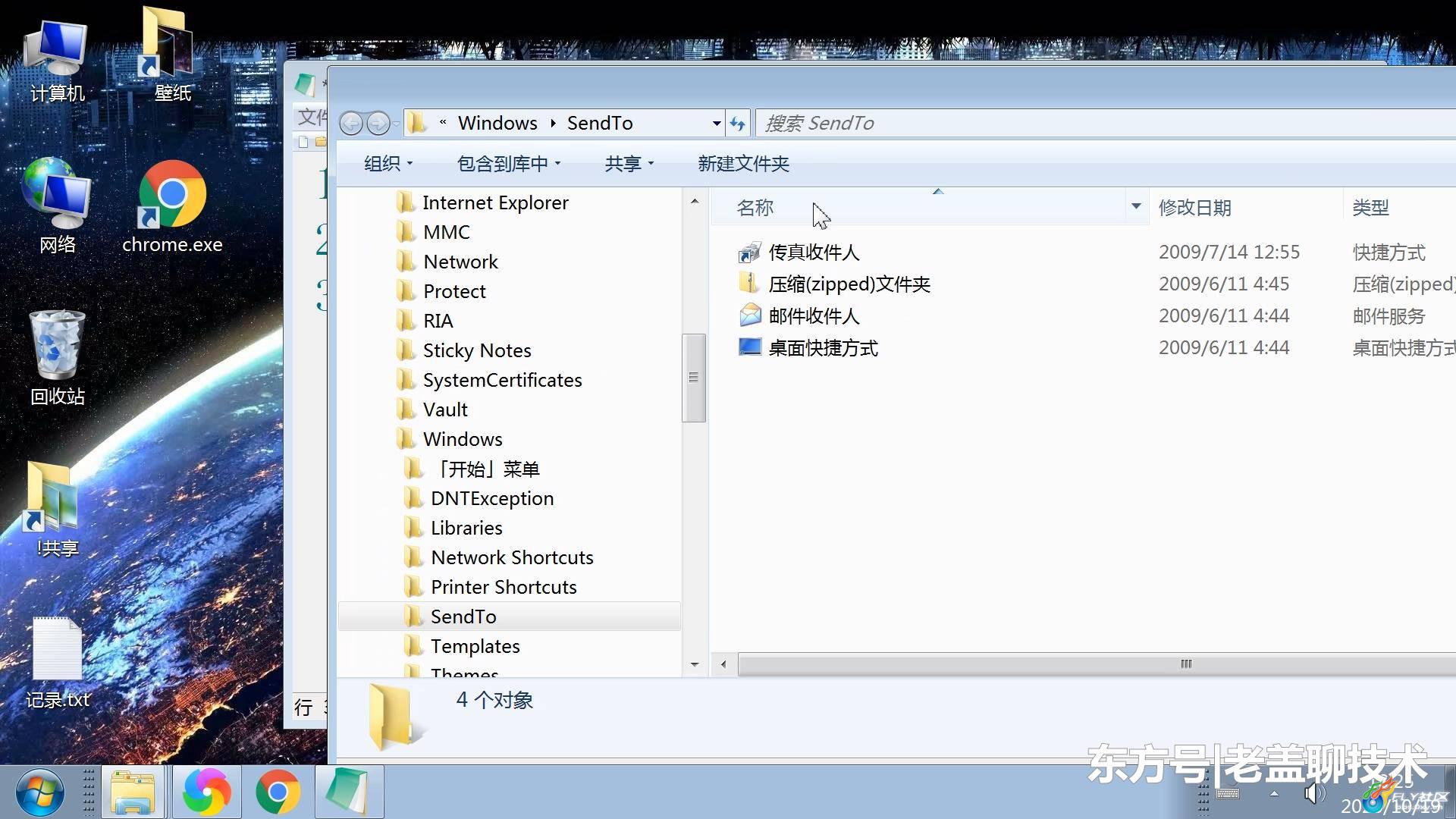
Task: Select the Libraries folder in tree
Action: tap(466, 528)
